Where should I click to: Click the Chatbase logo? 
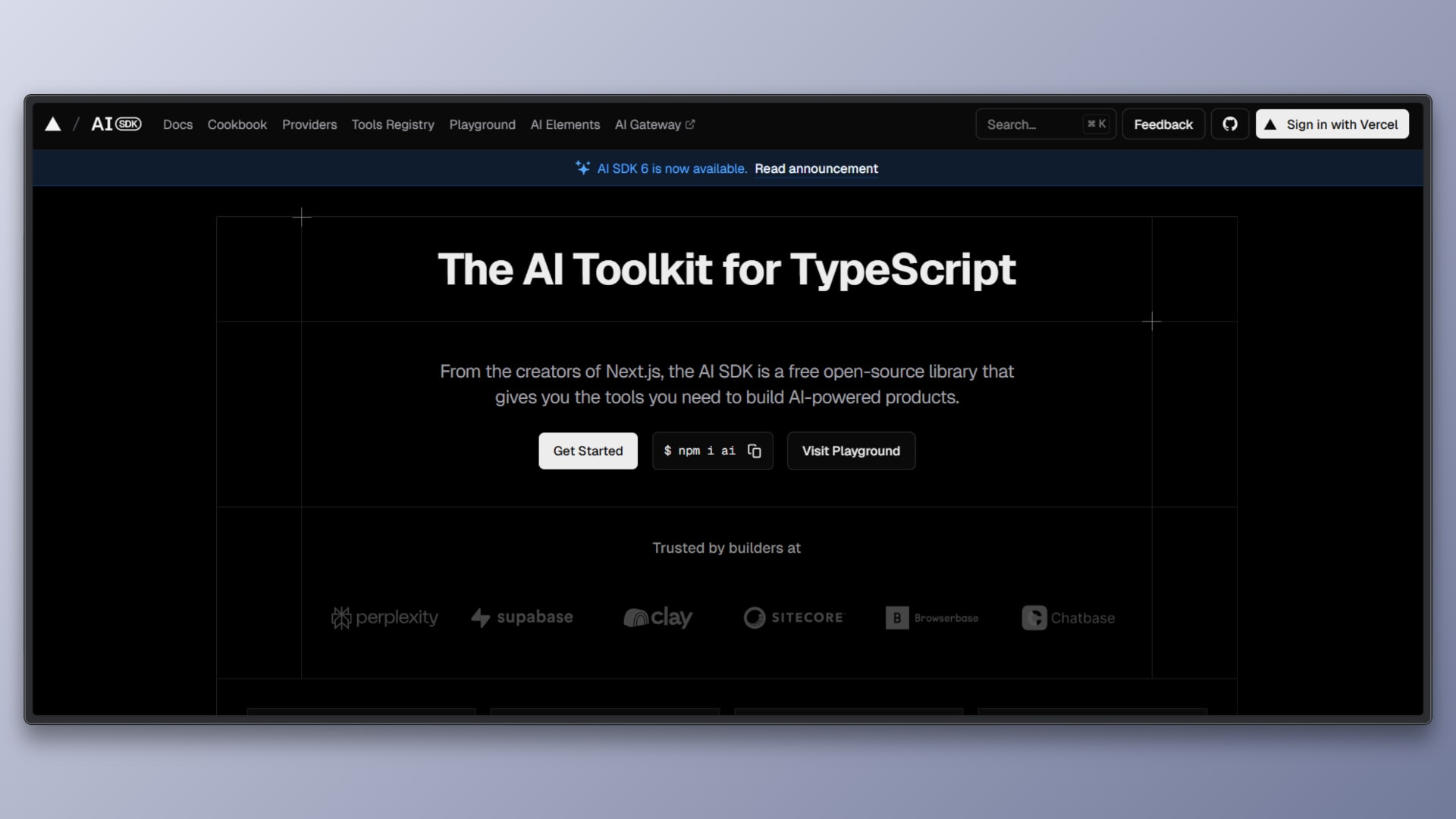[x=1068, y=618]
